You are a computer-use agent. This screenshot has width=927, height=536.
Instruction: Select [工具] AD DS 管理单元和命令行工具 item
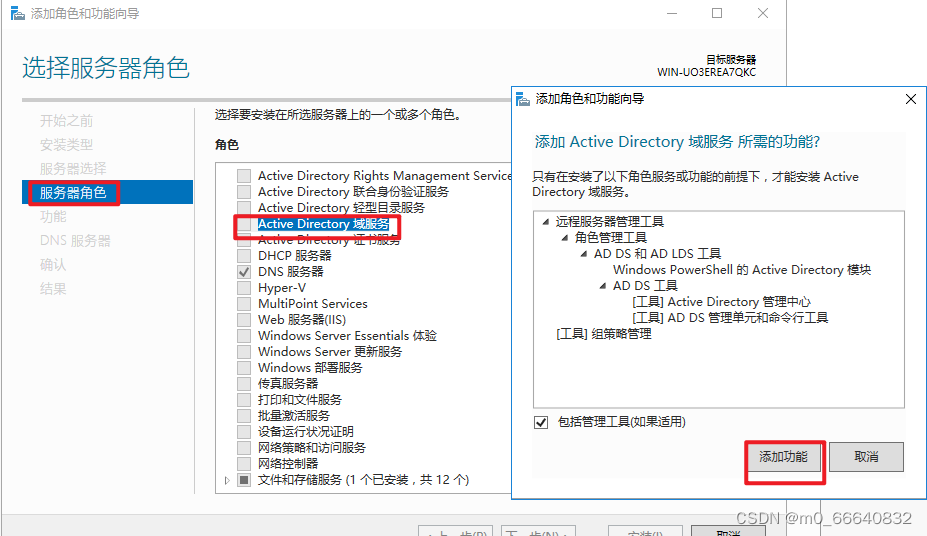click(730, 317)
